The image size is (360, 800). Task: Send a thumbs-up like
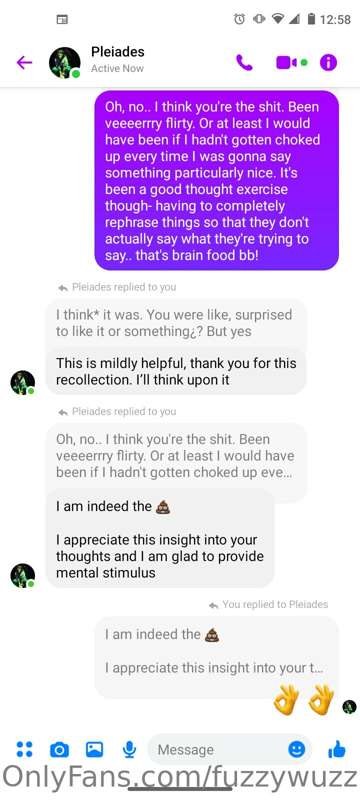tap(337, 749)
